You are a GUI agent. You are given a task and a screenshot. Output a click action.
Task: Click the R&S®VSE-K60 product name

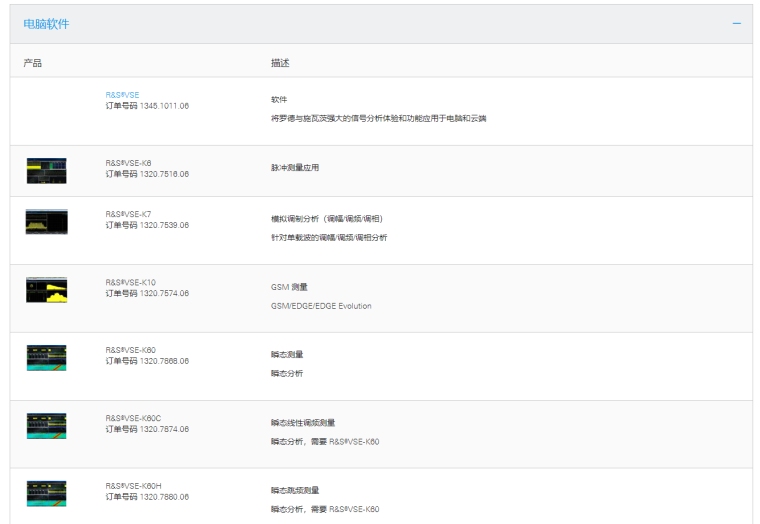(130, 350)
